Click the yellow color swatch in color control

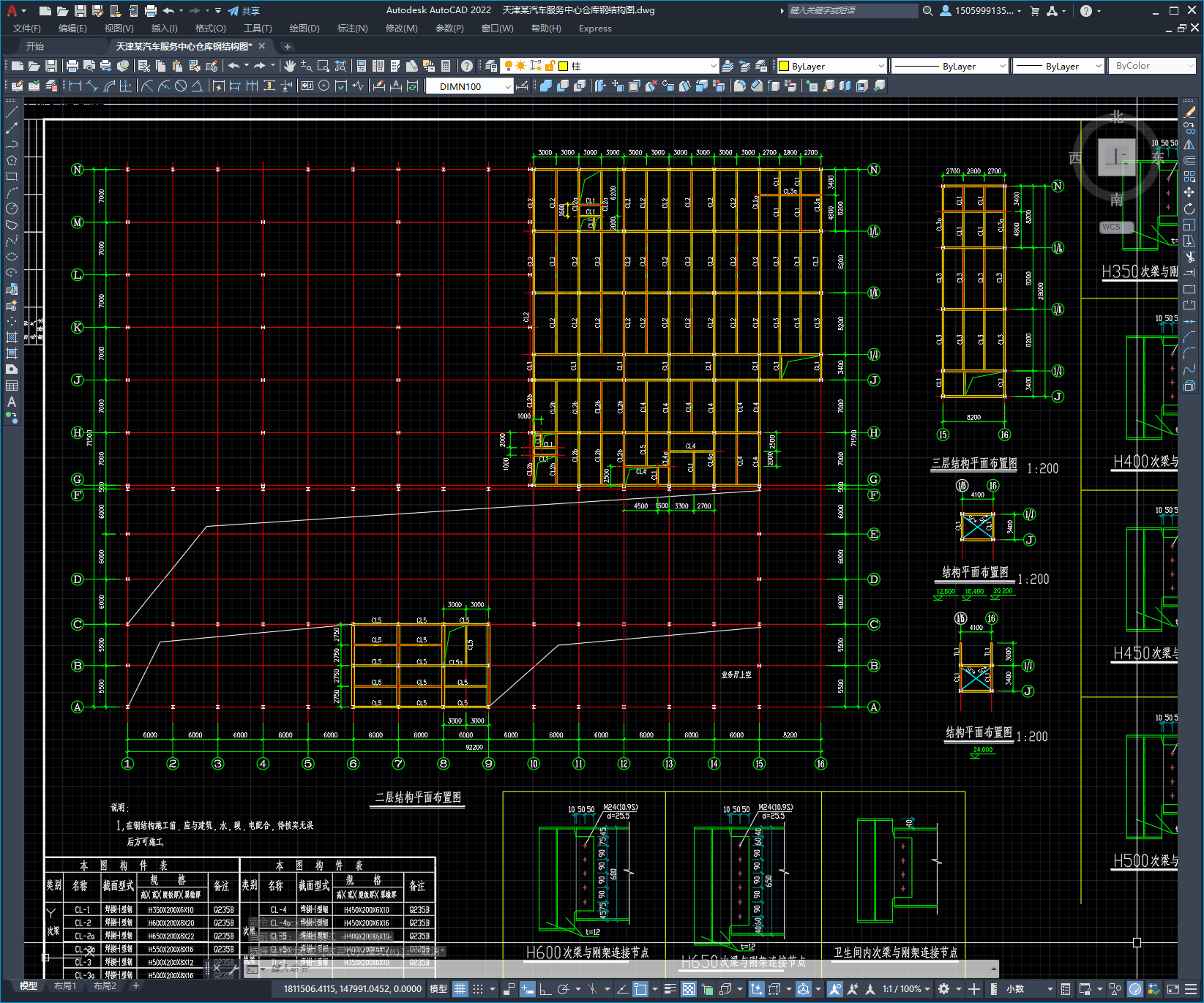tap(784, 66)
